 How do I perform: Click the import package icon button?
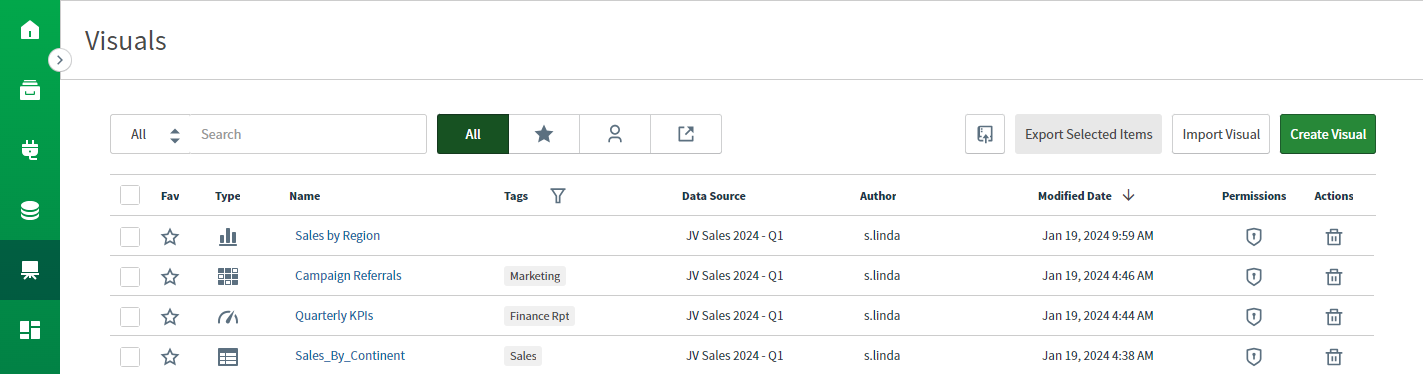(x=985, y=134)
